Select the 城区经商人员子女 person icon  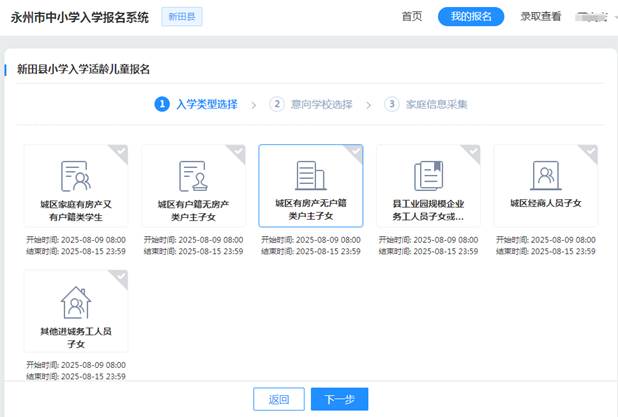(x=545, y=175)
